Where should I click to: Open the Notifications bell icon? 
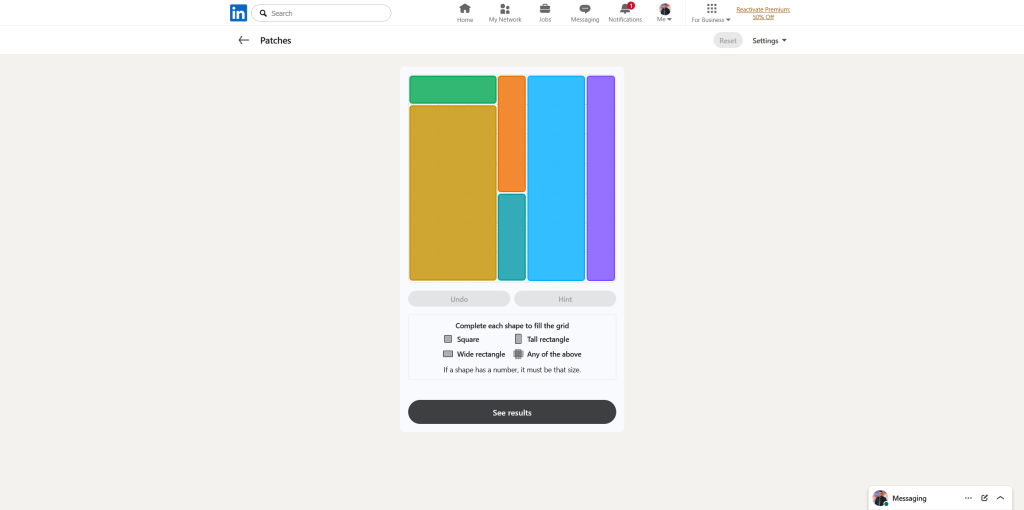(x=626, y=8)
